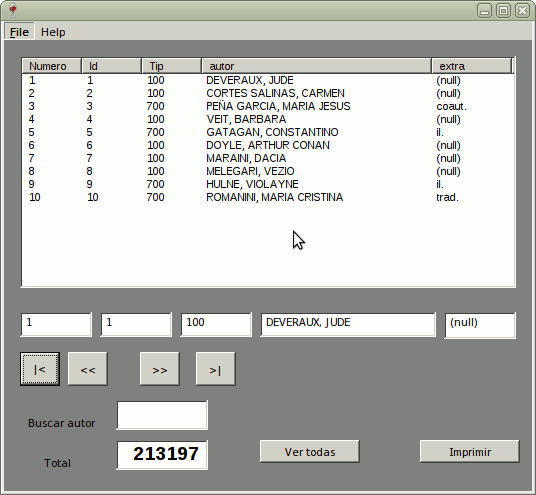Image resolution: width=536 pixels, height=495 pixels.
Task: Click the Ver todas button
Action: point(310,452)
